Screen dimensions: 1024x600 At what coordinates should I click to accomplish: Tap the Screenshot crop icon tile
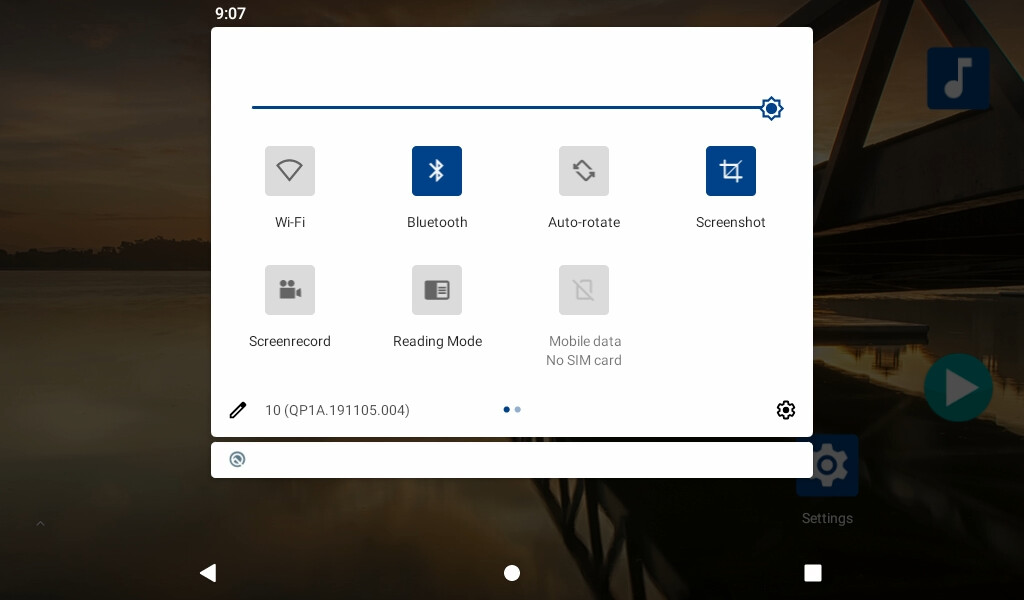click(731, 171)
